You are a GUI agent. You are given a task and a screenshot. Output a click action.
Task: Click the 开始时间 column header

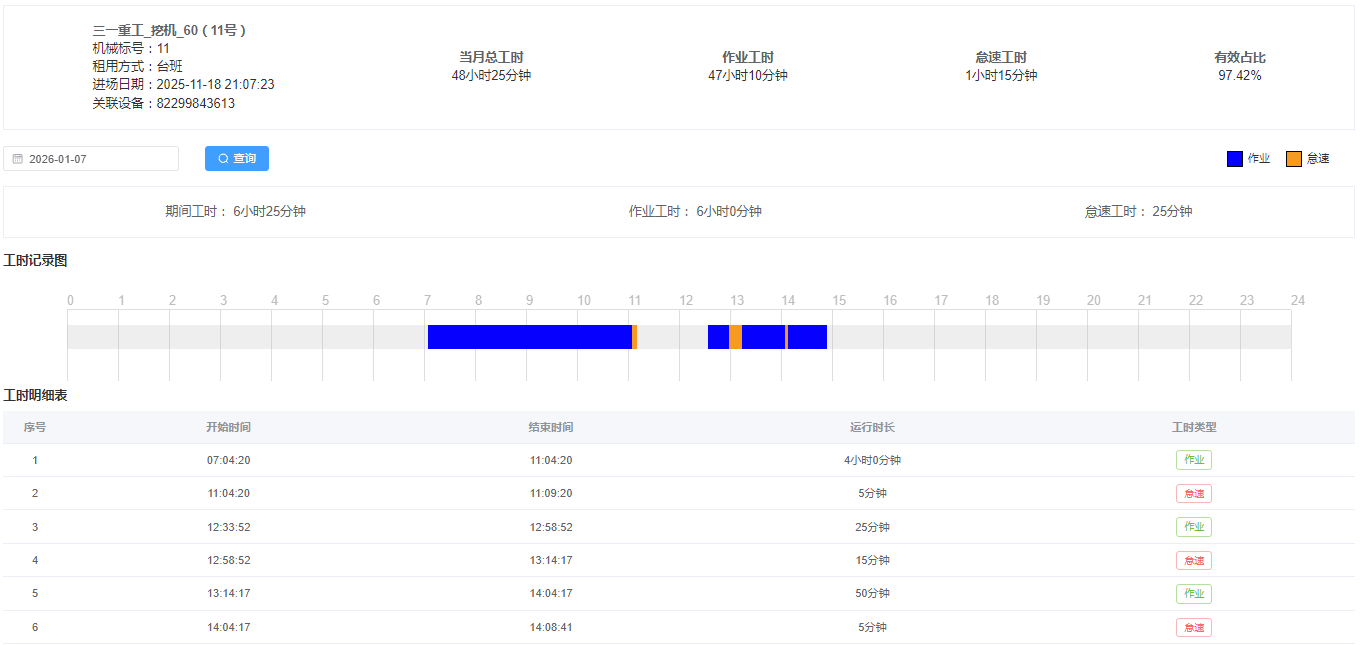coord(228,427)
